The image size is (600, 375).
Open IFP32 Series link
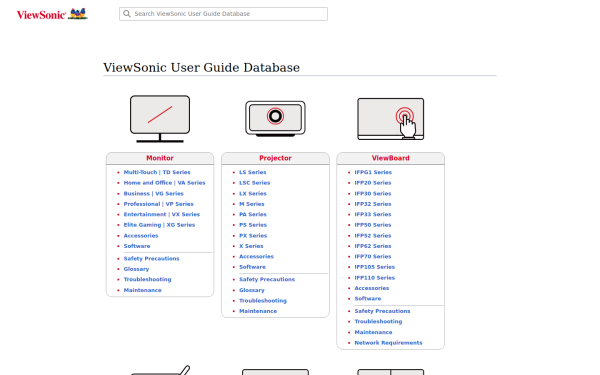(x=373, y=204)
